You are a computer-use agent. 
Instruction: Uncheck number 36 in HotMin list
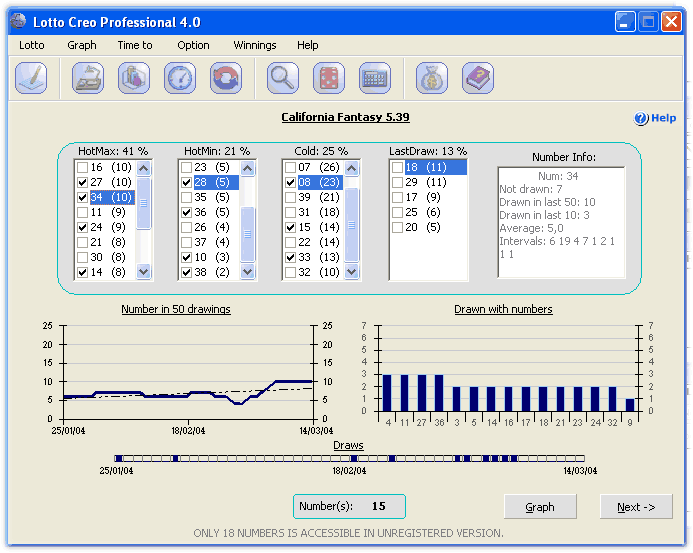(x=187, y=213)
